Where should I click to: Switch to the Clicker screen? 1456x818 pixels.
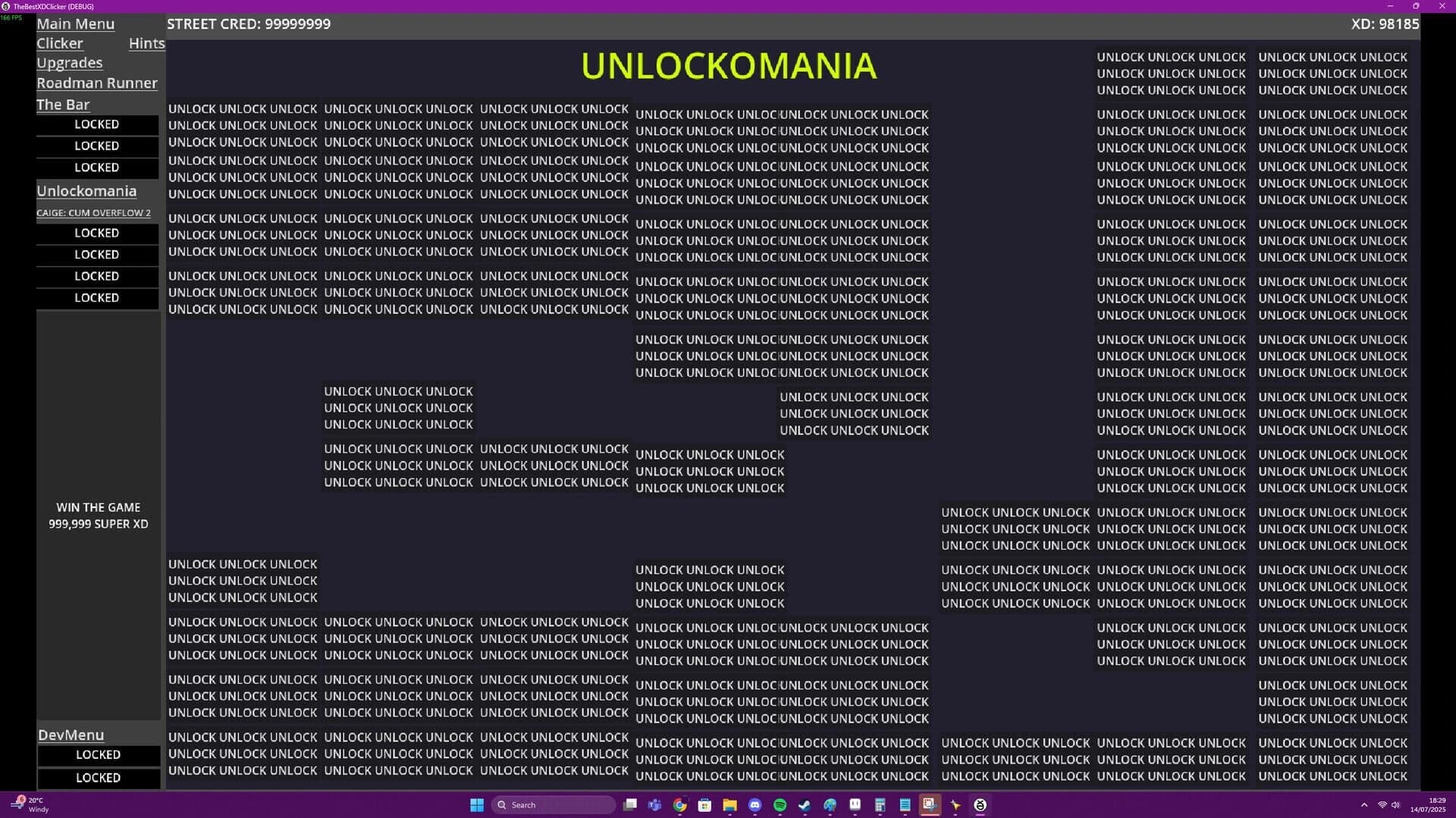click(59, 43)
